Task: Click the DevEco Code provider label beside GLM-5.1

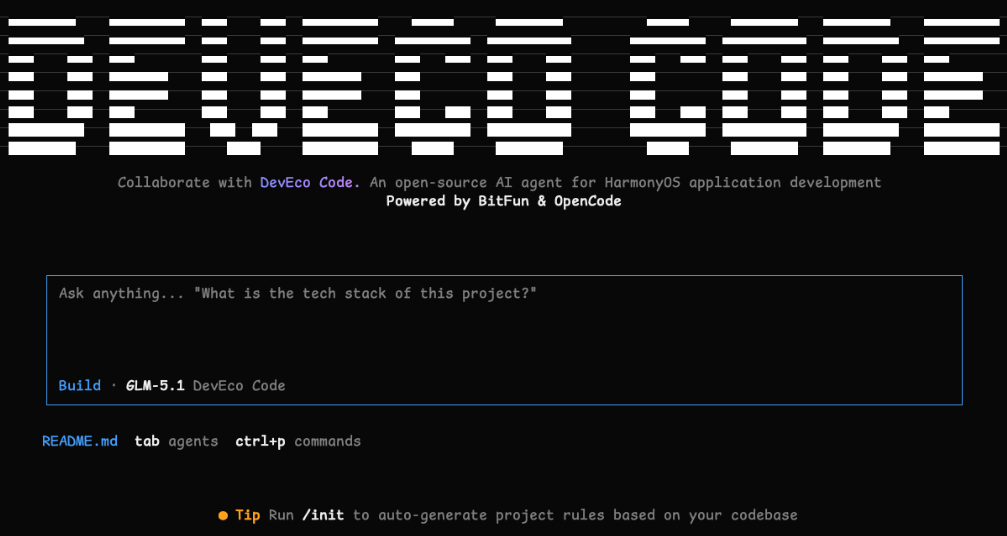Action: 239,386
